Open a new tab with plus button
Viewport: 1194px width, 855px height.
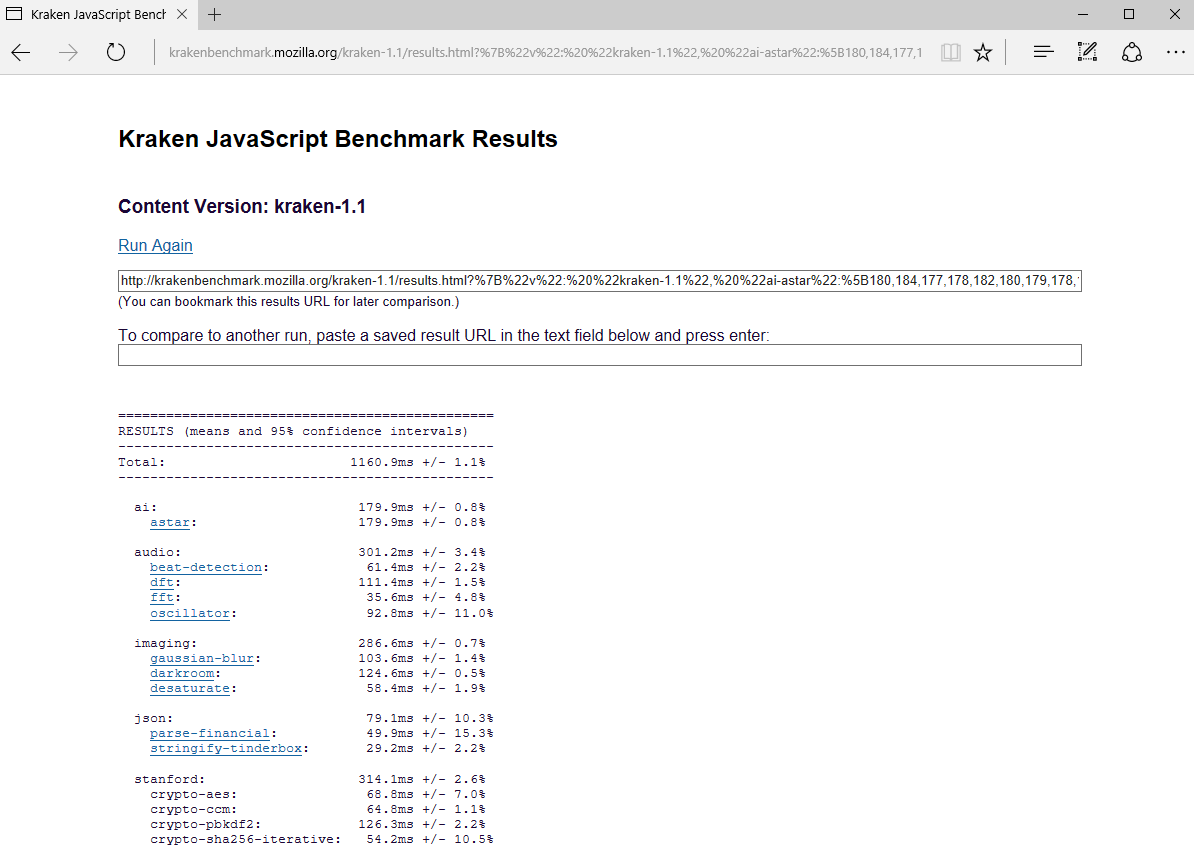point(215,14)
